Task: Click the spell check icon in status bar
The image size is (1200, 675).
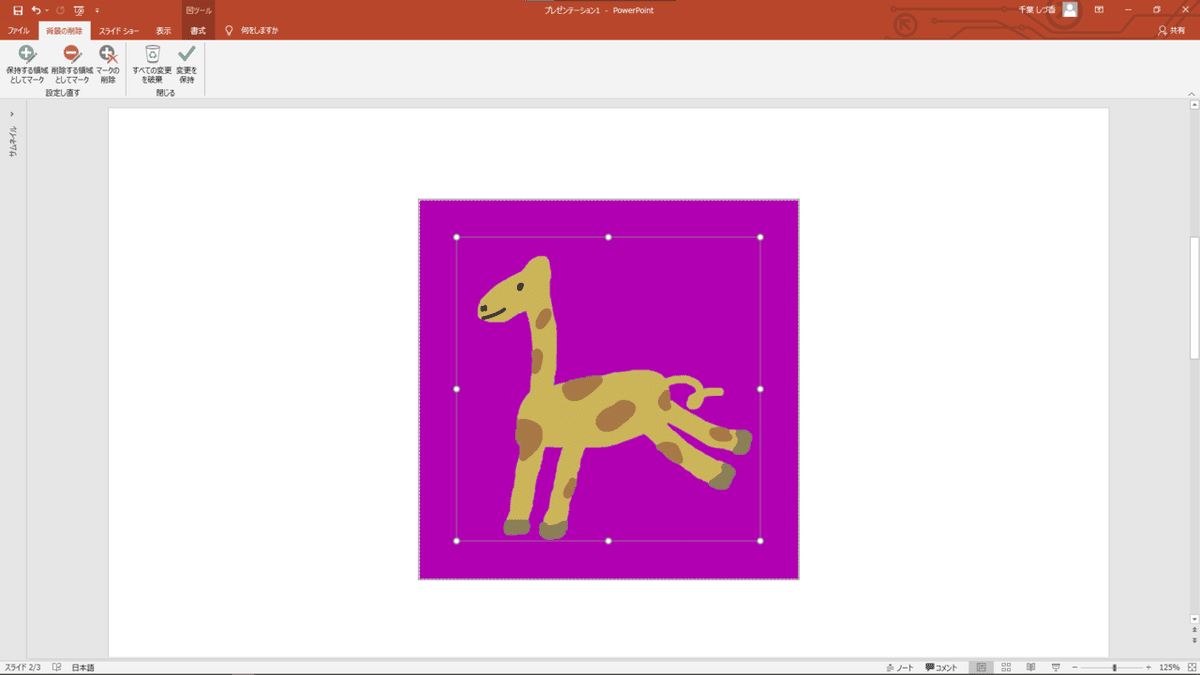Action: [x=57, y=667]
